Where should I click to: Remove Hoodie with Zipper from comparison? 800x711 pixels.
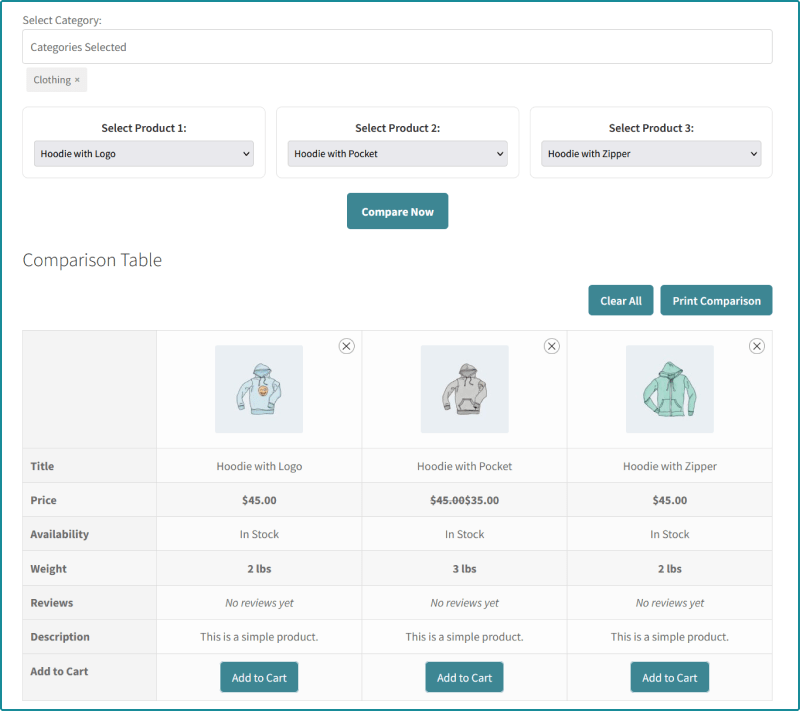click(x=757, y=346)
